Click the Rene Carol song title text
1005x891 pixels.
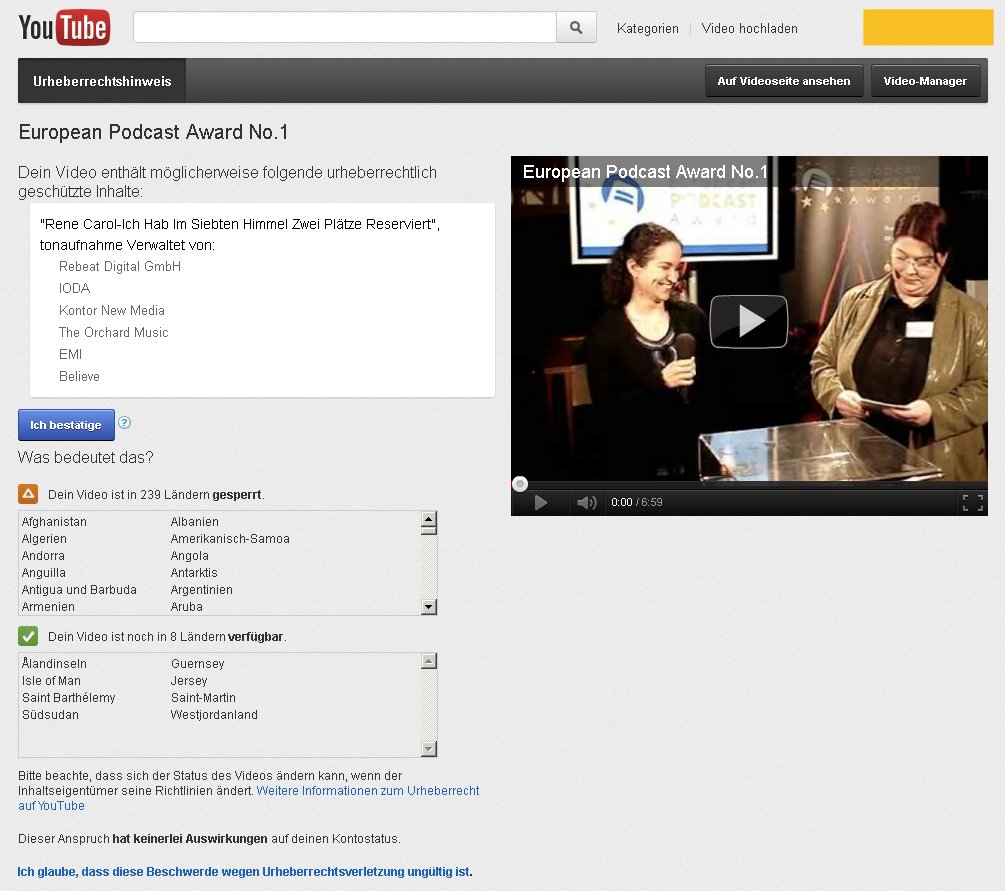click(240, 224)
